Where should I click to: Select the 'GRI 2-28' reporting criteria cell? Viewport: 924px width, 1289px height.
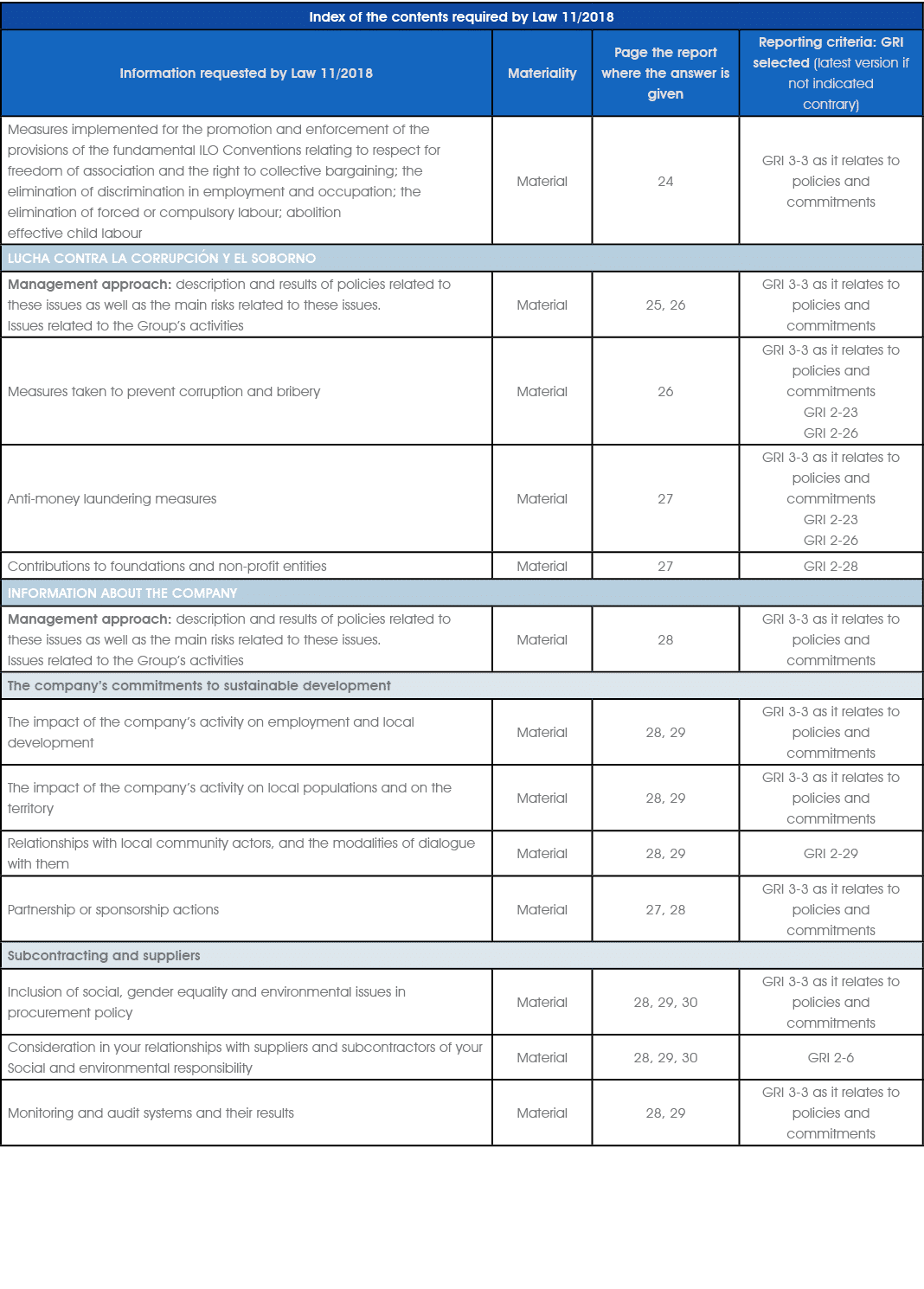831,566
